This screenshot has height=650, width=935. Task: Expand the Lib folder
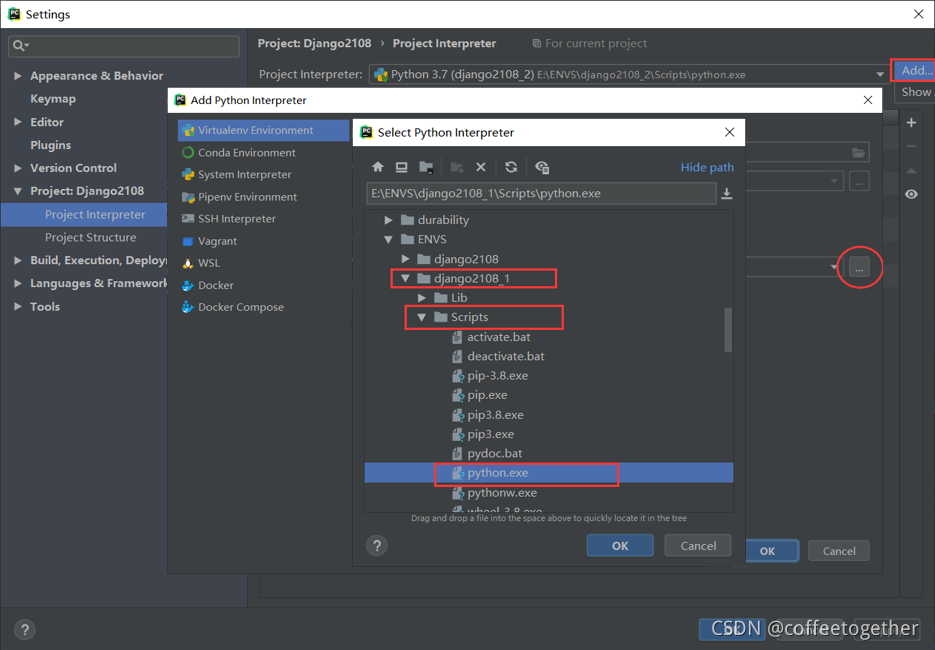(x=422, y=298)
